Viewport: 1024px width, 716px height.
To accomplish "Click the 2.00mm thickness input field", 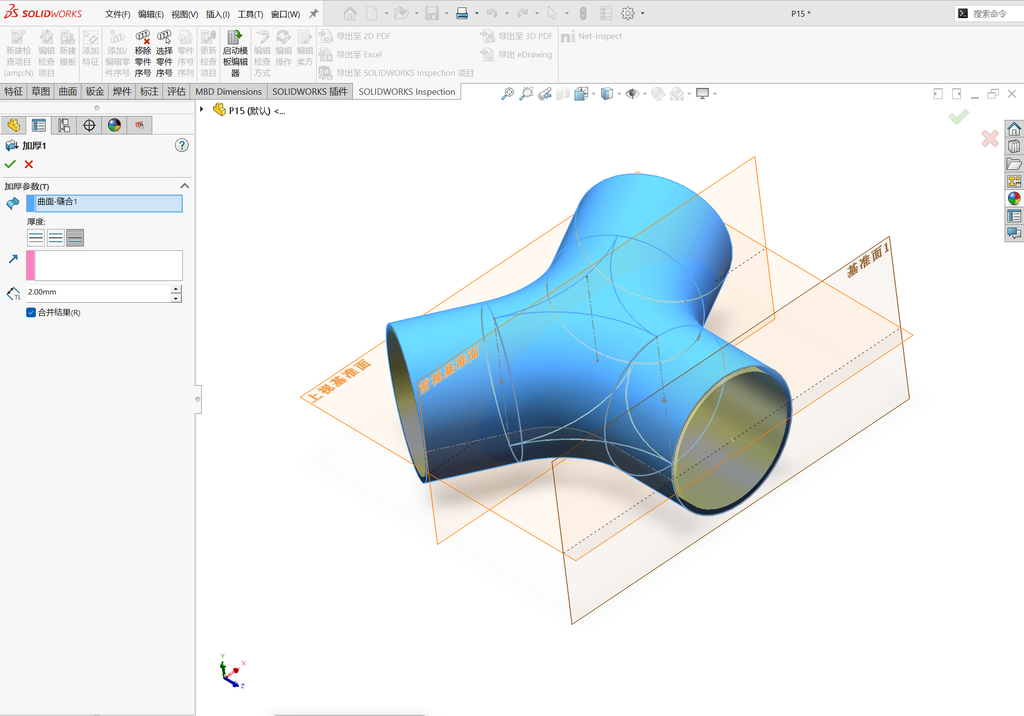I will 99,293.
